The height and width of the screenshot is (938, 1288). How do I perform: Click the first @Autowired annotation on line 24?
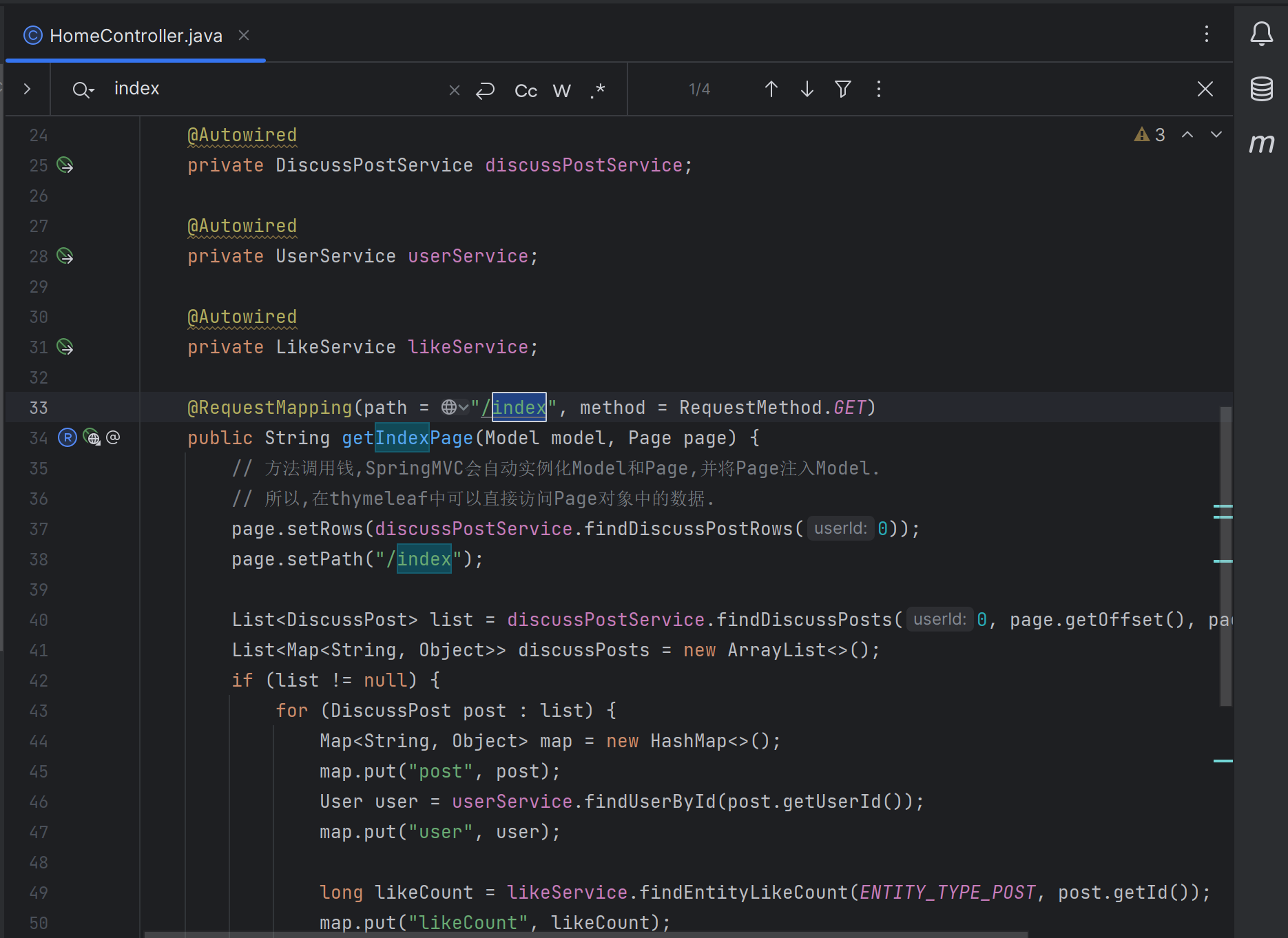pos(242,135)
